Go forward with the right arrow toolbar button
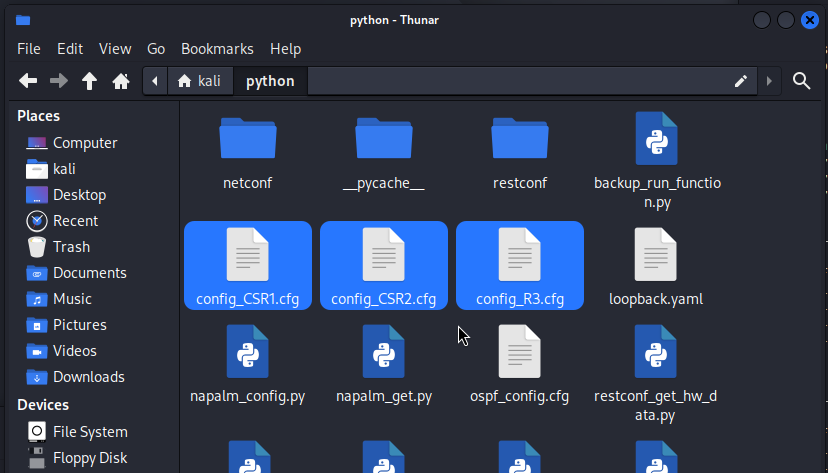828x473 pixels. coord(59,81)
